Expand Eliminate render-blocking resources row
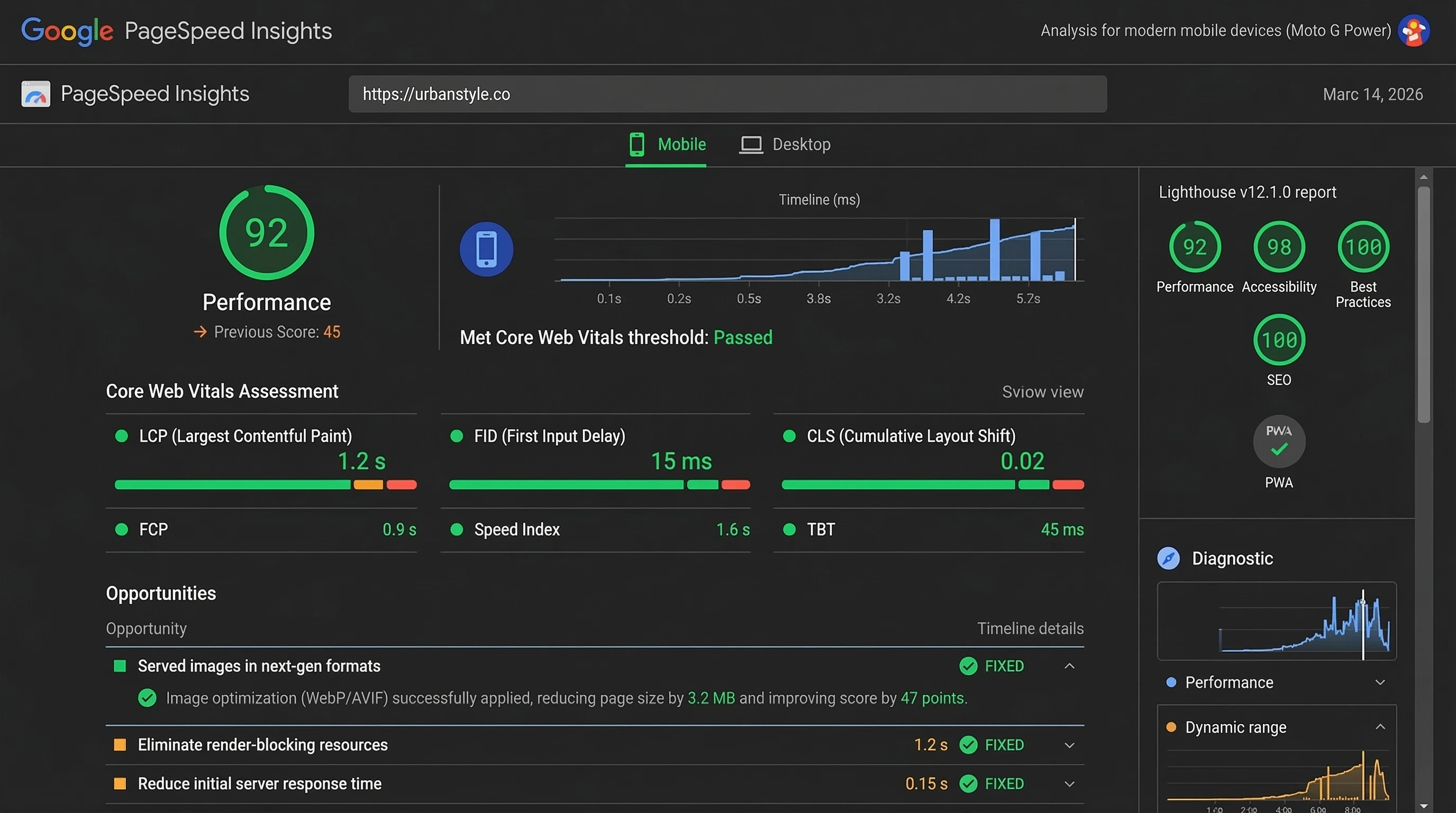The height and width of the screenshot is (813, 1456). 1069,745
